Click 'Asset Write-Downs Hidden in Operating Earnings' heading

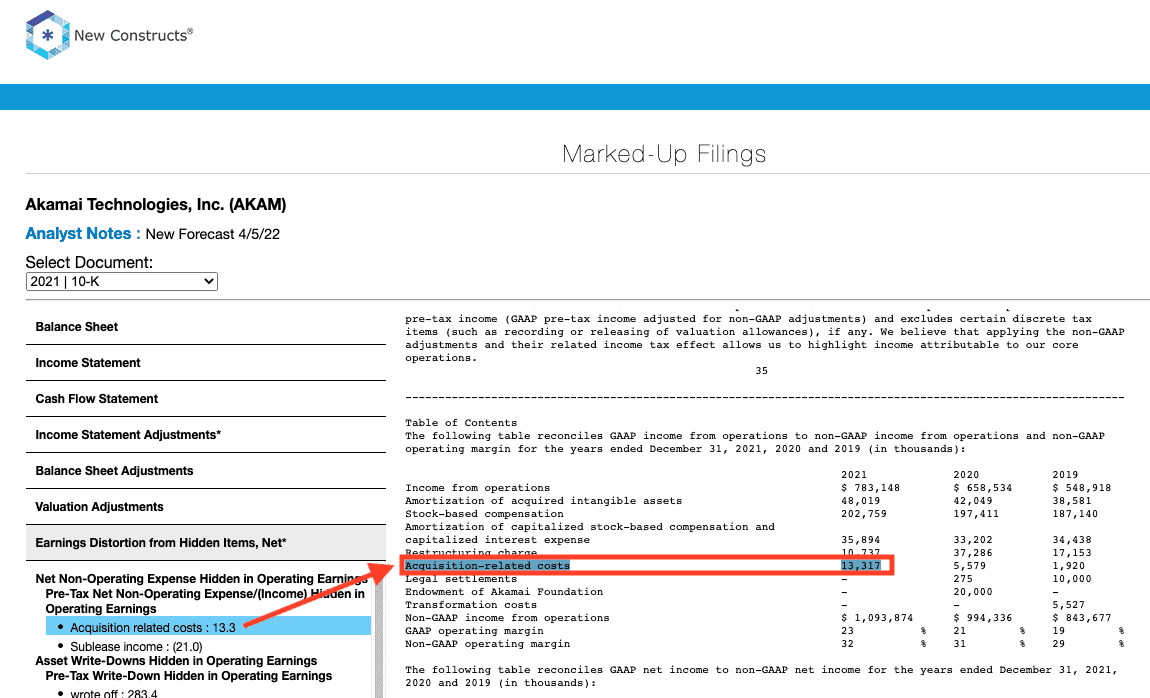coord(176,661)
